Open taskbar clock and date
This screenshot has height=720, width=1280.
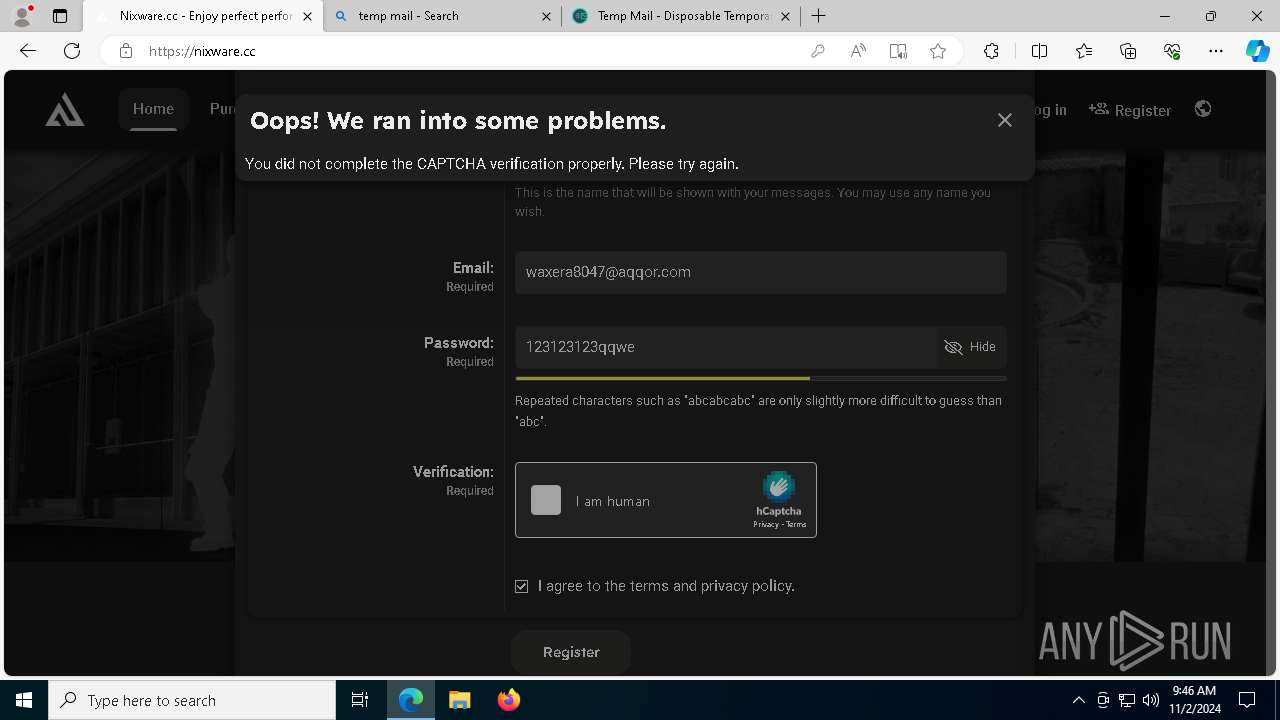tap(1194, 700)
